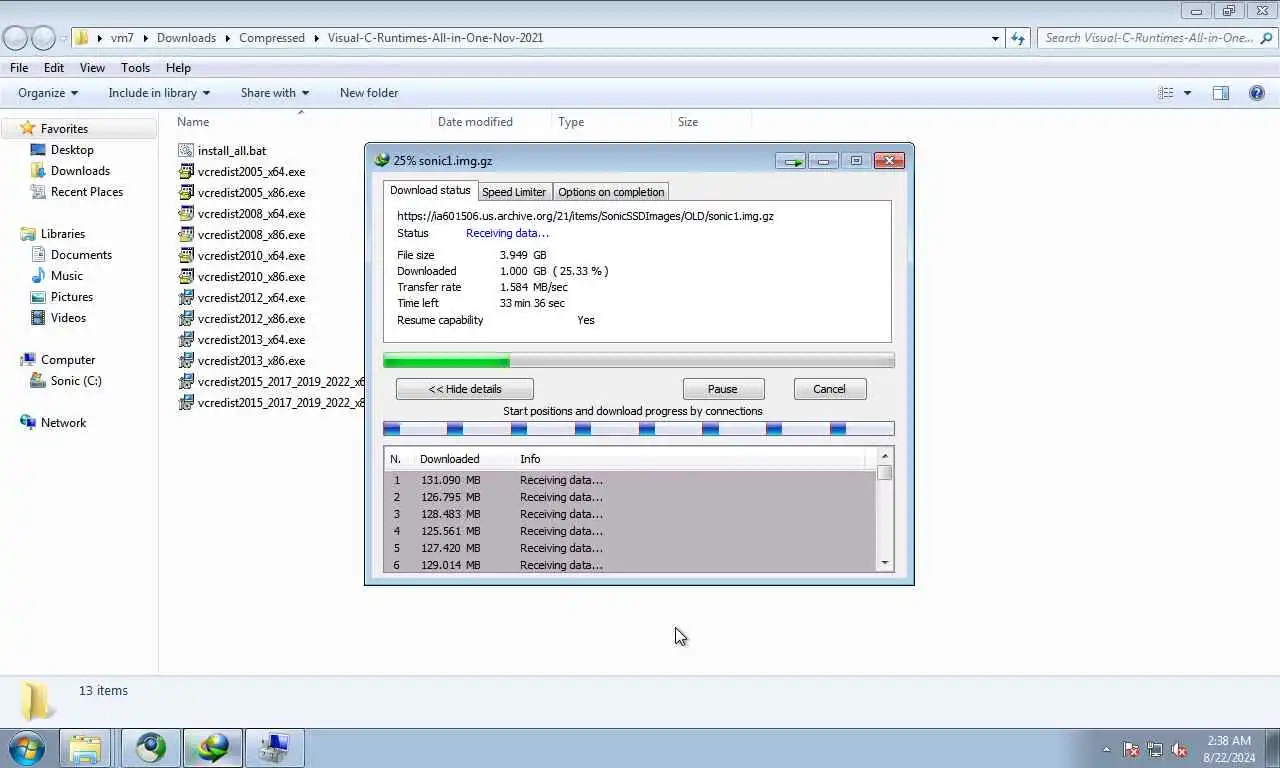
Task: Select the vcredist2013_x86.exe file icon
Action: pos(186,361)
